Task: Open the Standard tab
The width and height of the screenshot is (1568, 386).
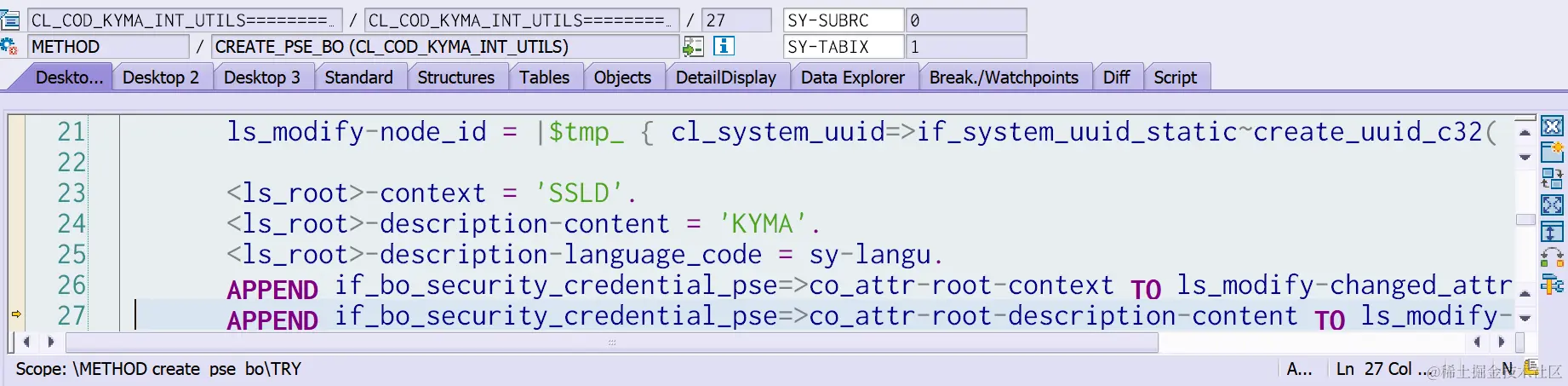Action: pos(358,78)
